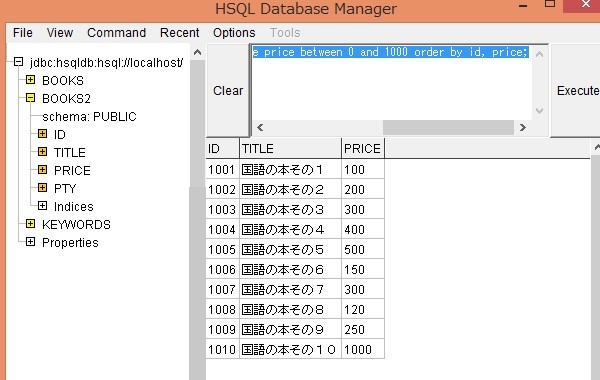Screen dimensions: 600x380
Task: Click SQL editor horizontal scroll left arrow
Action: pos(260,127)
